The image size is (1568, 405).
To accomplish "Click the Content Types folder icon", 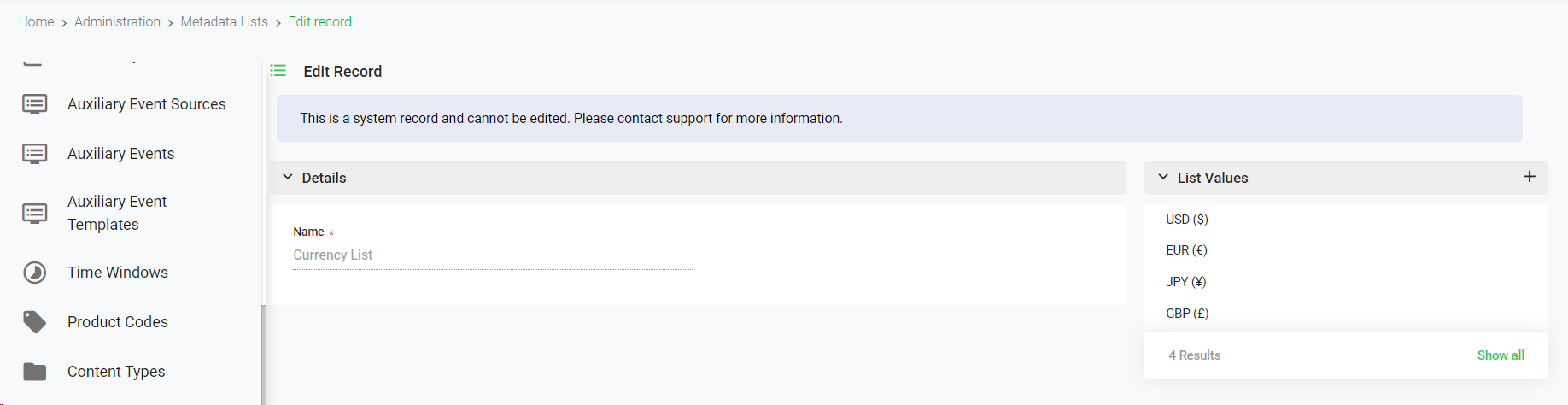I will pyautogui.click(x=34, y=372).
